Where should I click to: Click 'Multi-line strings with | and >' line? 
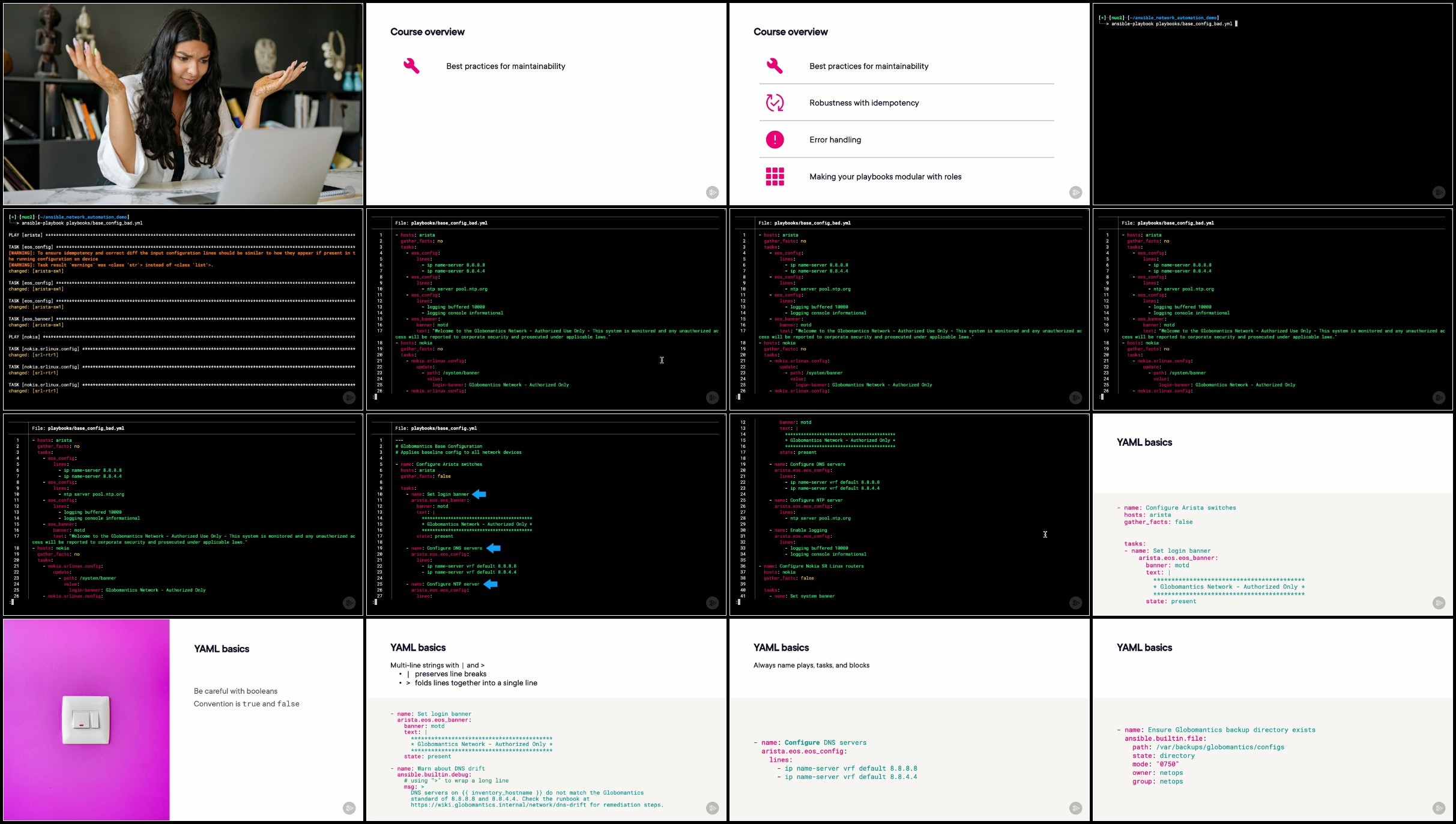click(437, 665)
